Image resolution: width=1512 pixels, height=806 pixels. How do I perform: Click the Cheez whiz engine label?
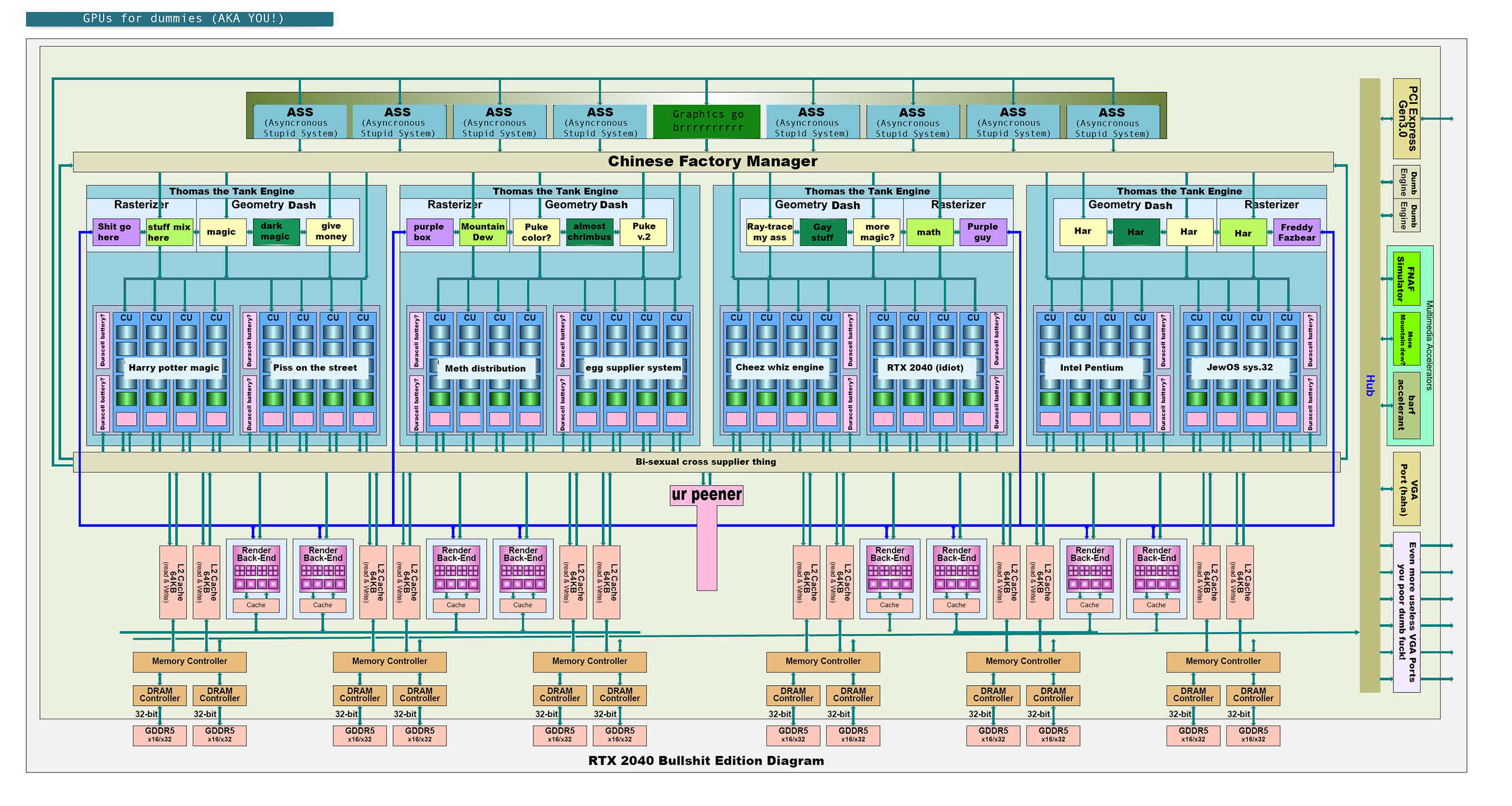coord(779,367)
